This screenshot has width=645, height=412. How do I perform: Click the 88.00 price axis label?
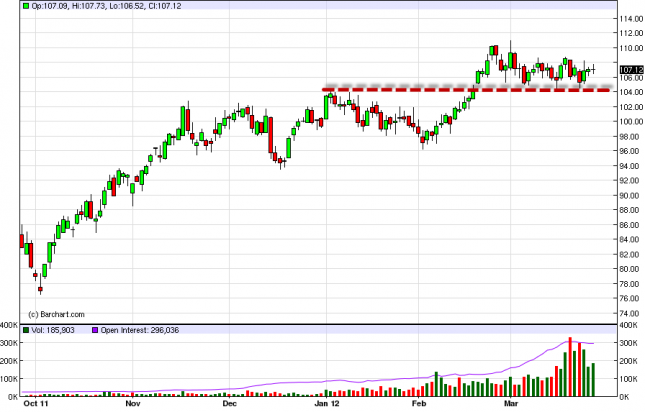click(631, 210)
